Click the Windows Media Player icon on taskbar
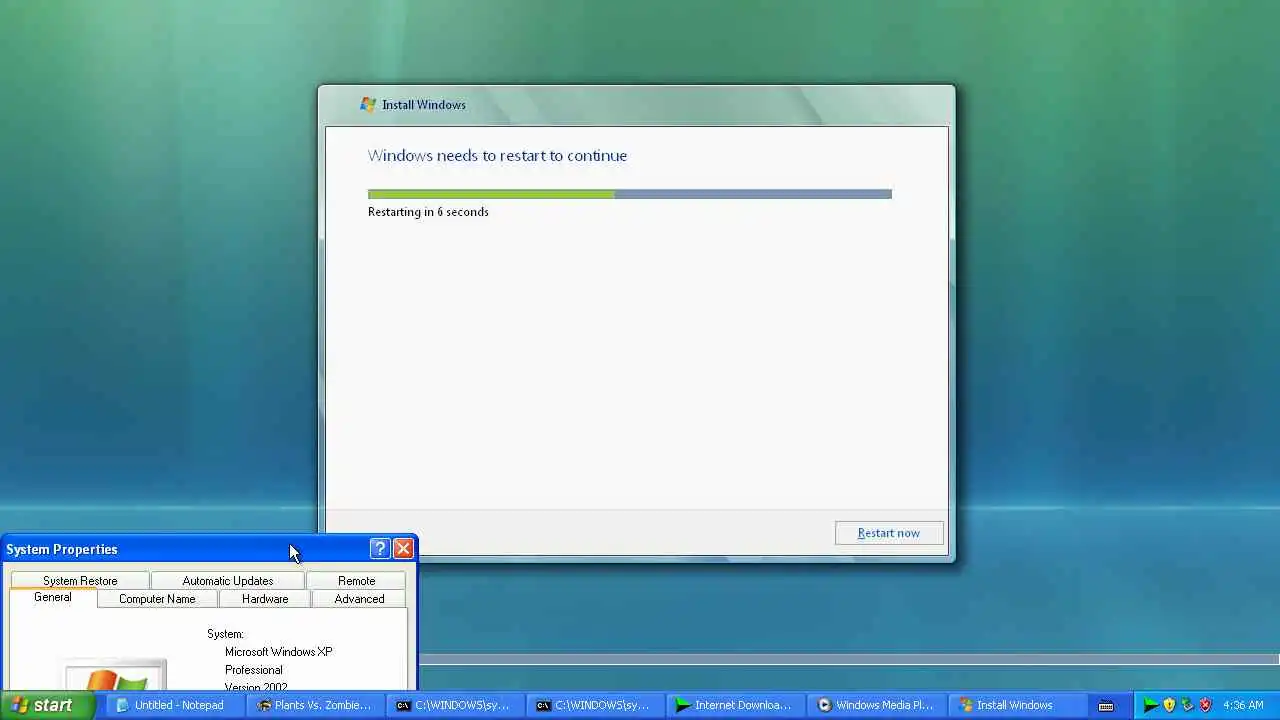1280x720 pixels. tap(825, 705)
